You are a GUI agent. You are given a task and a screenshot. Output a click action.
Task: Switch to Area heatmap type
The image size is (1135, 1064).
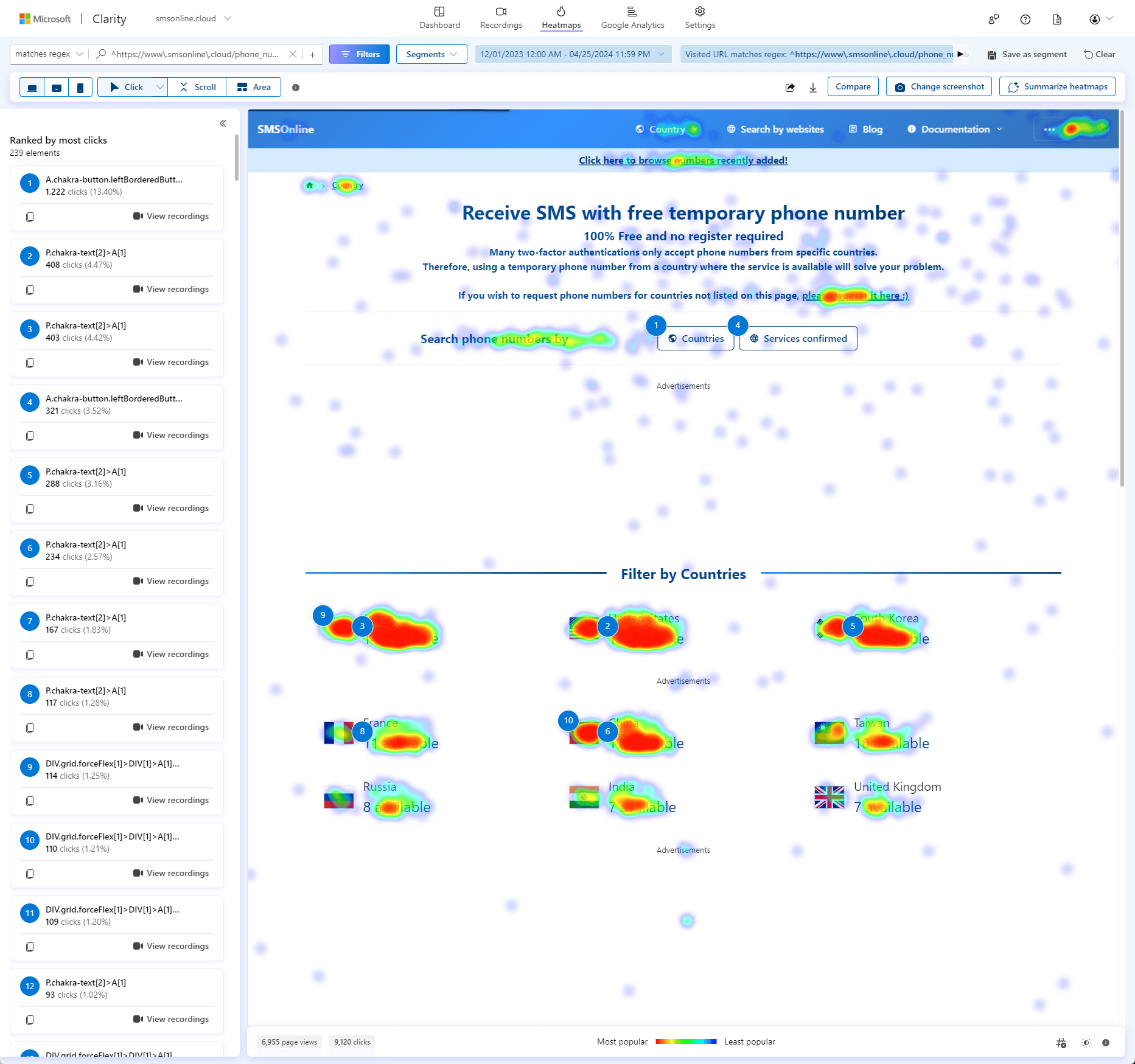point(254,87)
